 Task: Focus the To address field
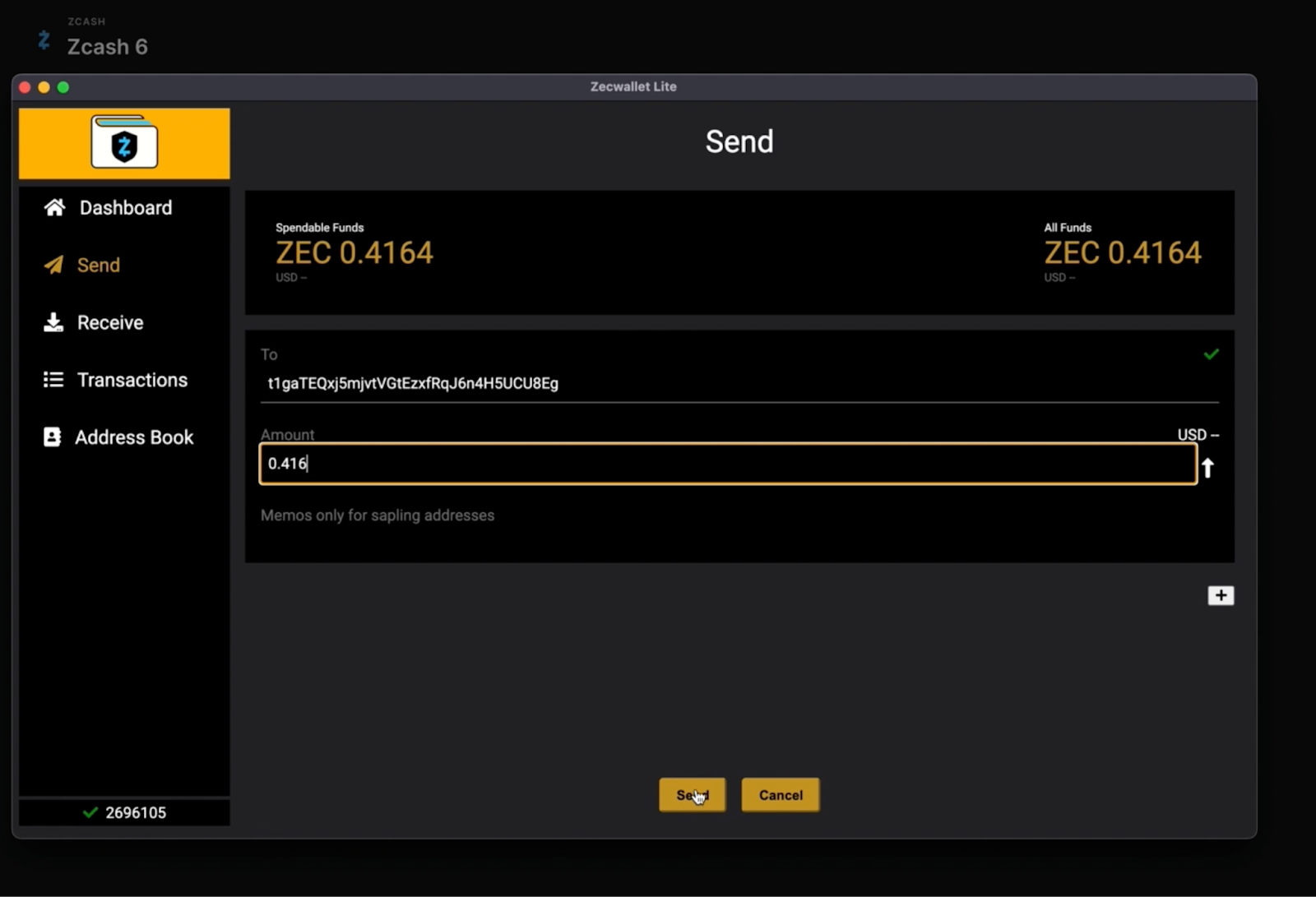tap(739, 383)
